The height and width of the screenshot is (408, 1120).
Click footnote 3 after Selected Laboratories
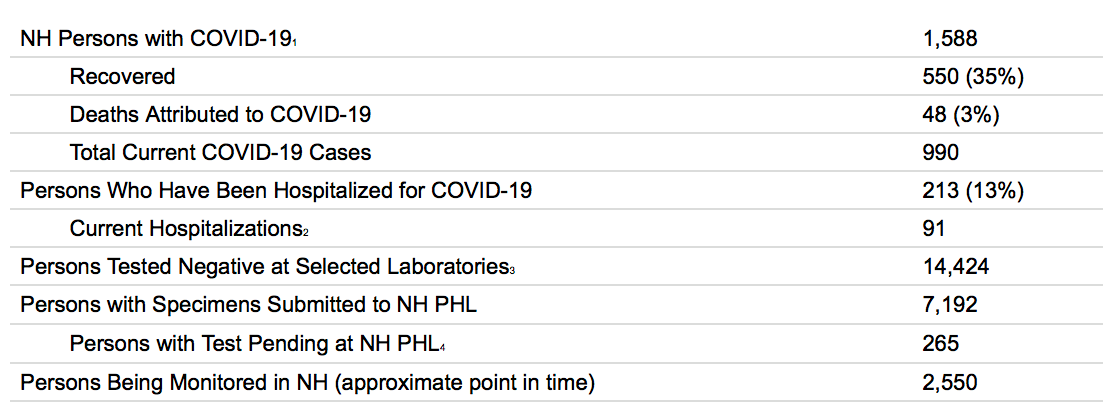(512, 271)
